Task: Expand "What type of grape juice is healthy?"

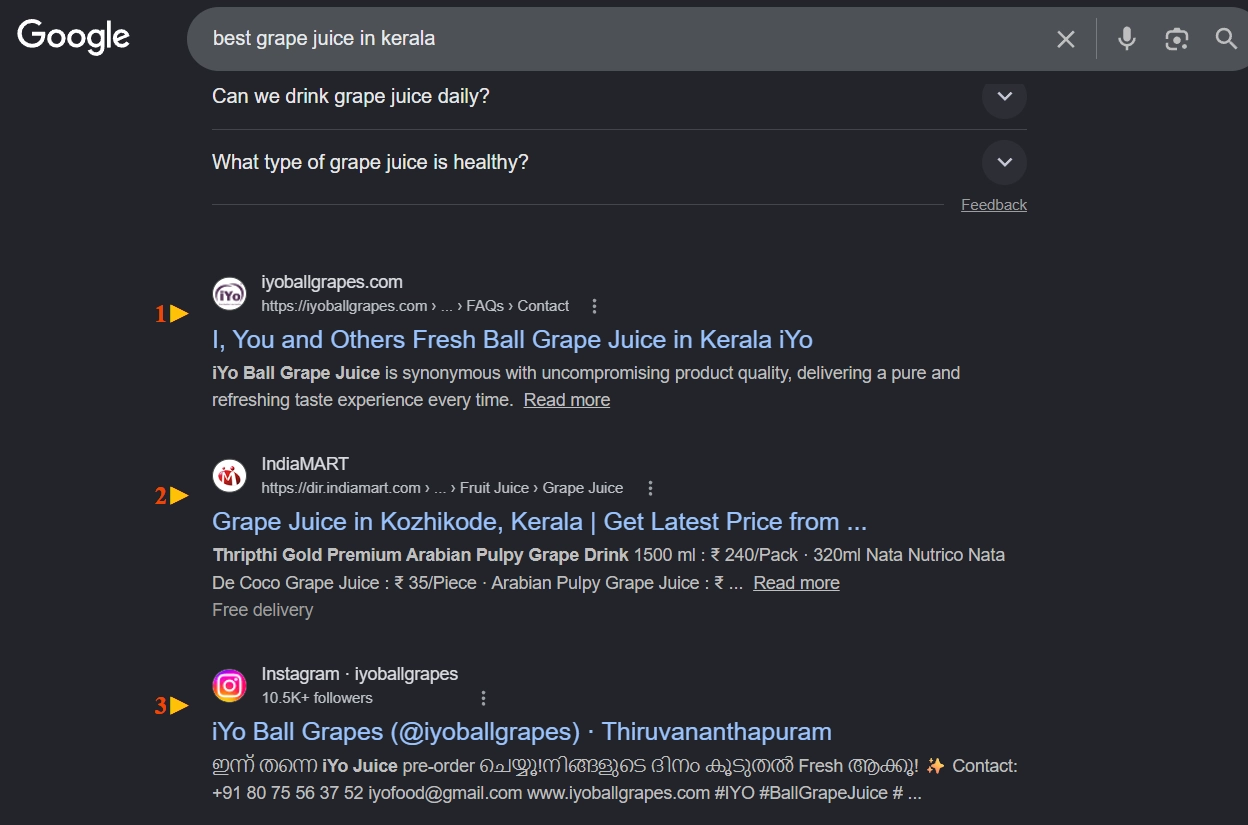Action: 1004,162
